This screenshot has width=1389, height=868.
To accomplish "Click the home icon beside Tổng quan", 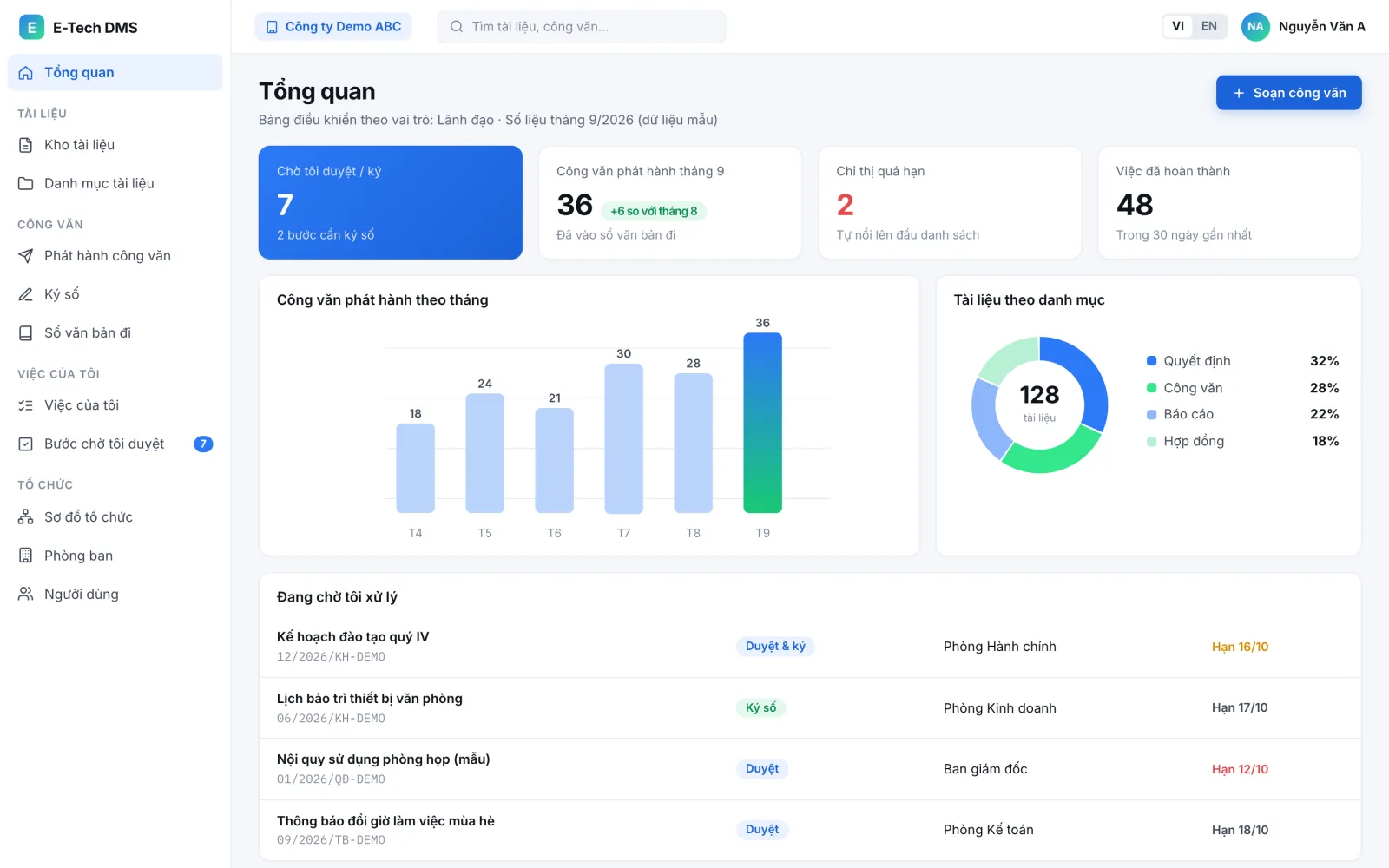I will pos(26,73).
